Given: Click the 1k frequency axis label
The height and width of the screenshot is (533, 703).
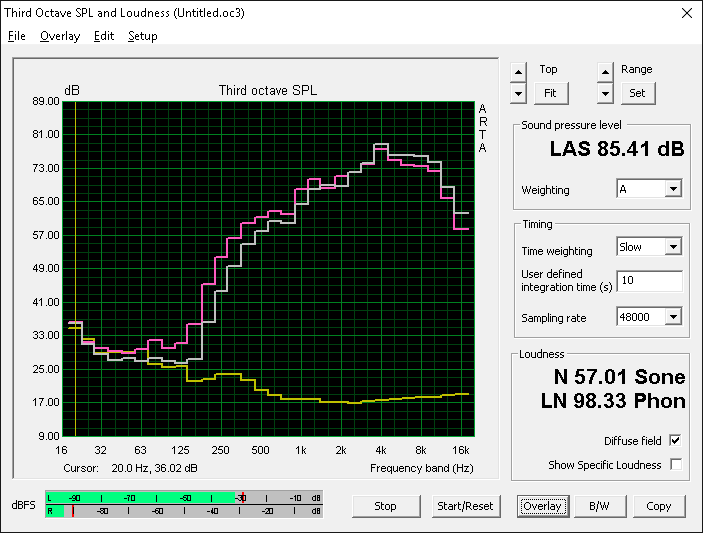Looking at the screenshot, I should coord(301,450).
